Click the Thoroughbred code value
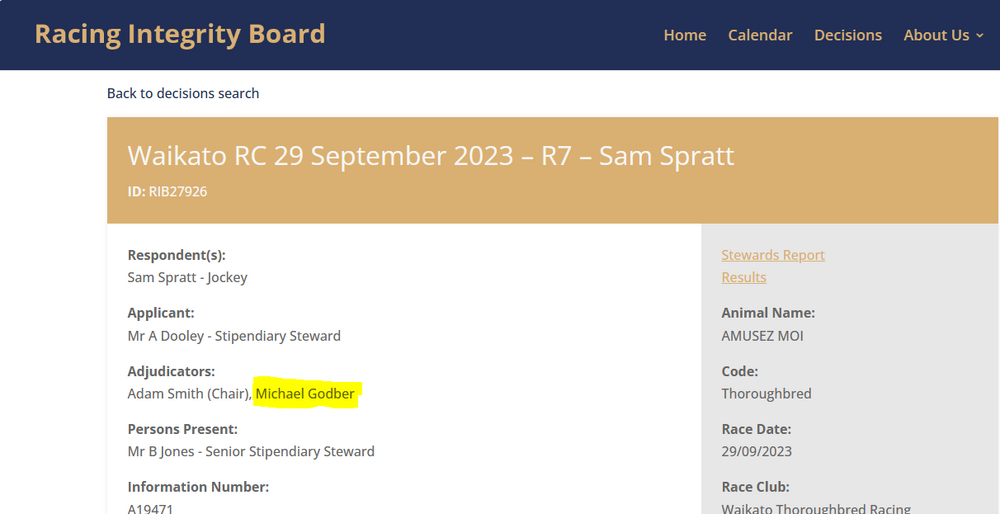 (766, 394)
